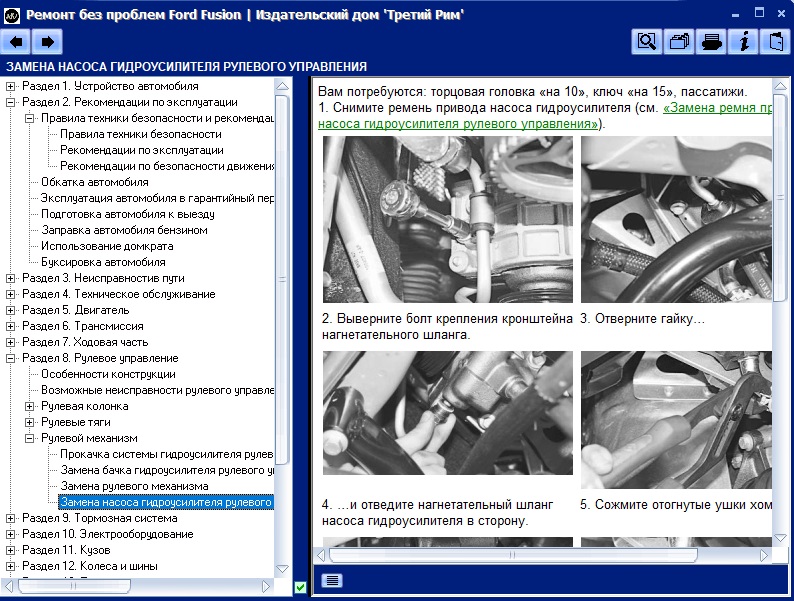The width and height of the screenshot is (794, 601).
Task: Print the page with printer icon
Action: [x=711, y=42]
